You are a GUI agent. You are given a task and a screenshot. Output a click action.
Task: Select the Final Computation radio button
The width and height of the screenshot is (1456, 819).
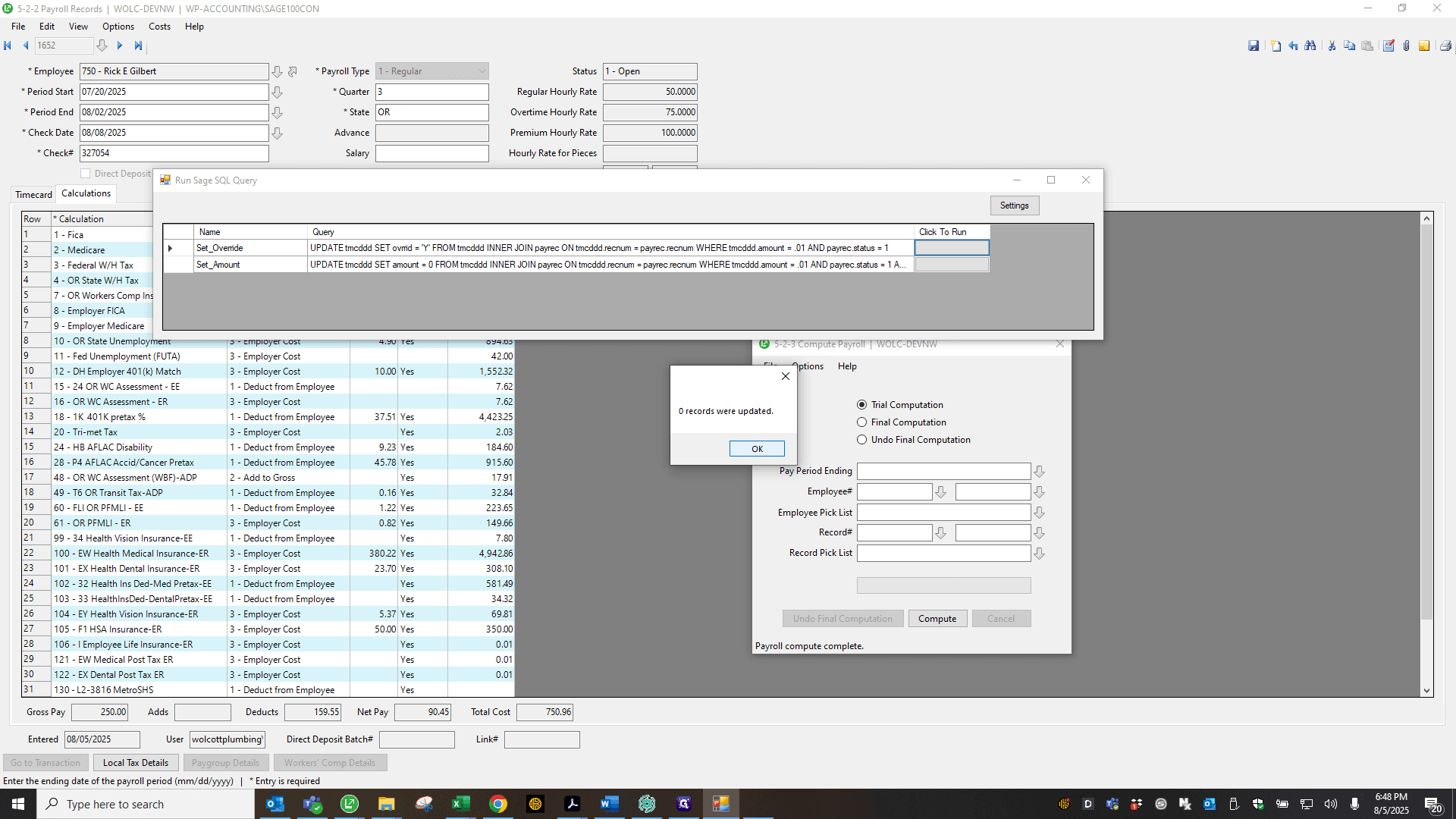coord(861,422)
